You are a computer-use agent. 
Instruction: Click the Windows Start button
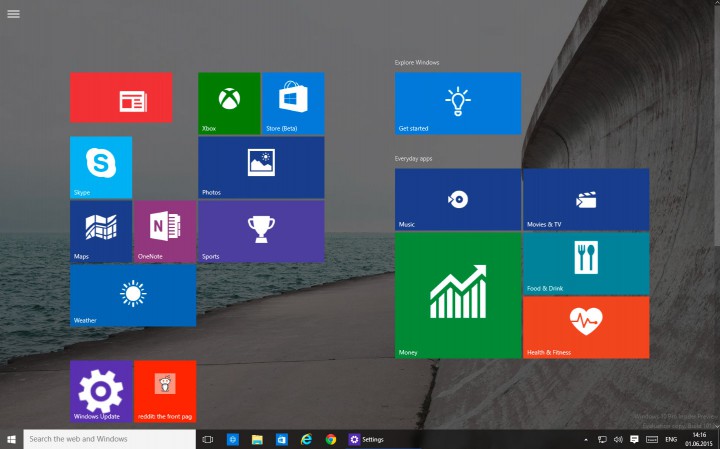point(11,439)
